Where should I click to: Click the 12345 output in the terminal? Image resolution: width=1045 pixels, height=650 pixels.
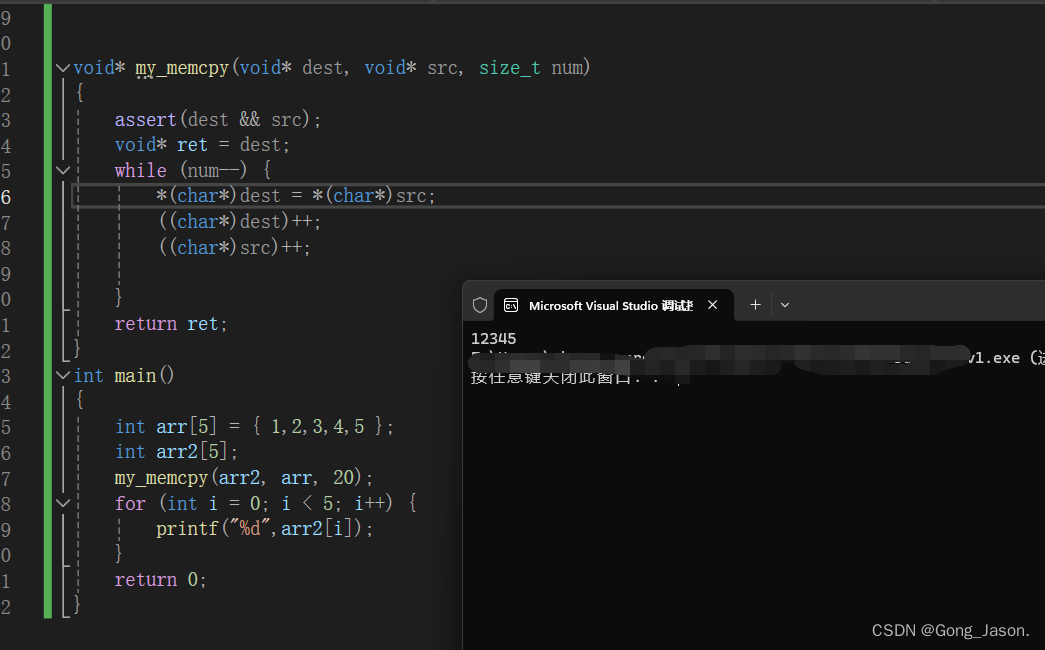click(493, 338)
